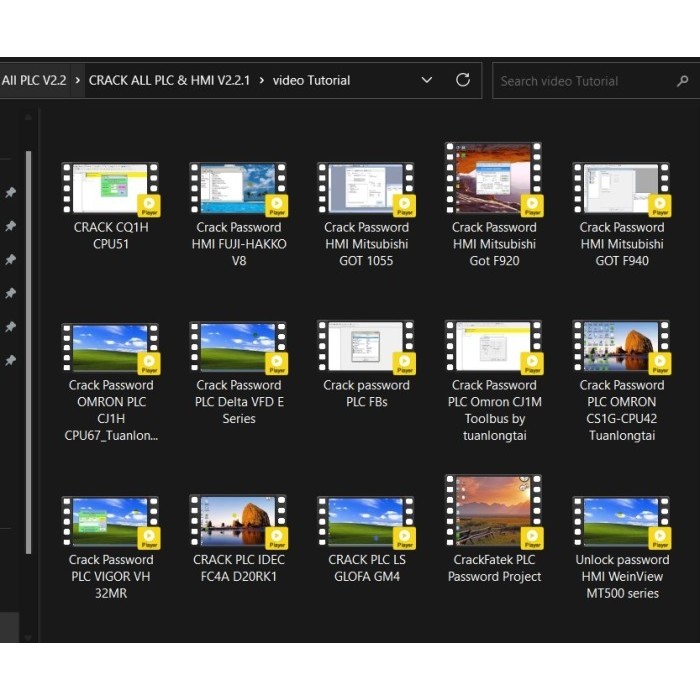Open the PLC Delta VFD E Series video
Viewport: 700px width, 700px height.
238,347
